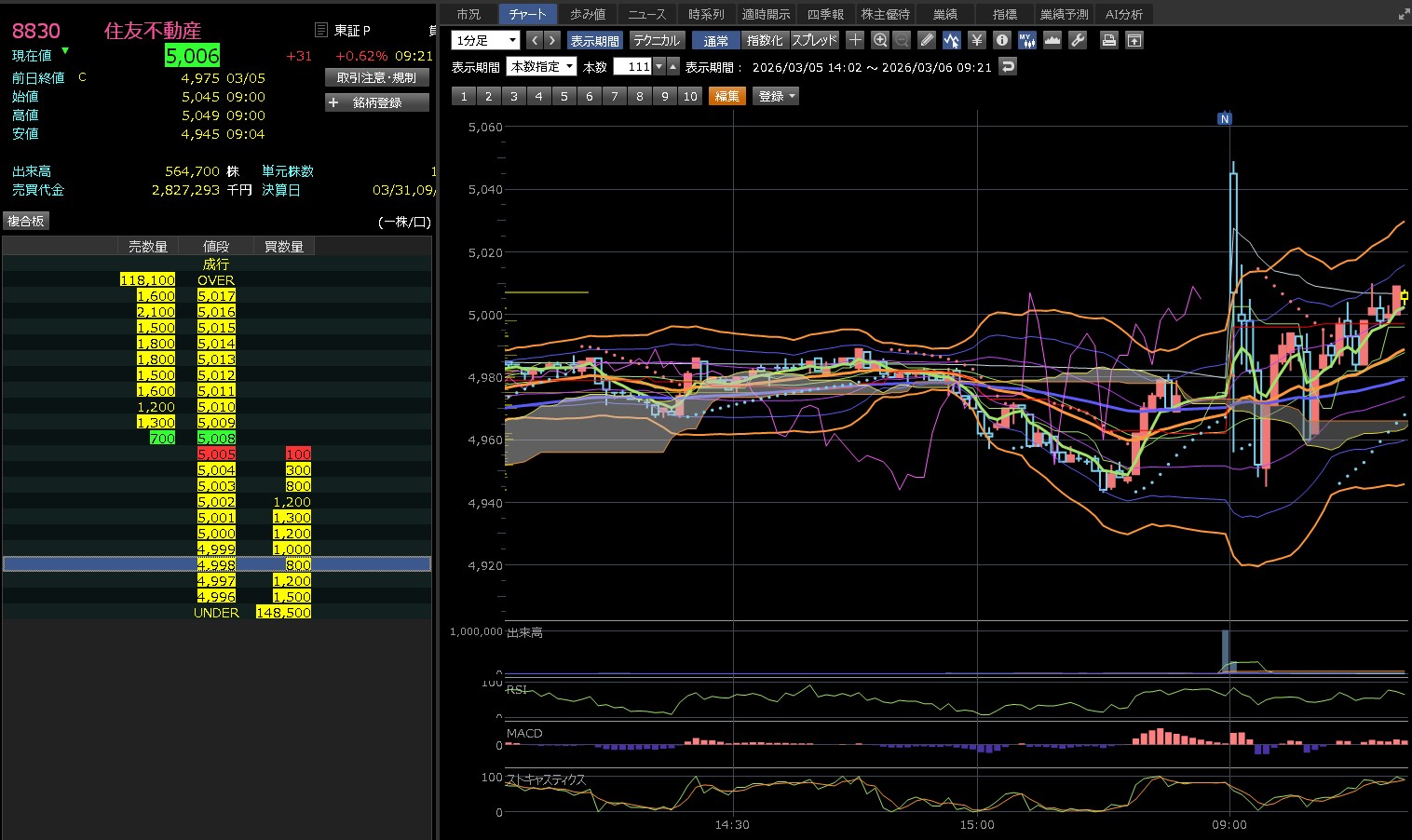Switch chart scale to 指数化 mode
Viewport: 1412px width, 840px height.
coord(765,41)
